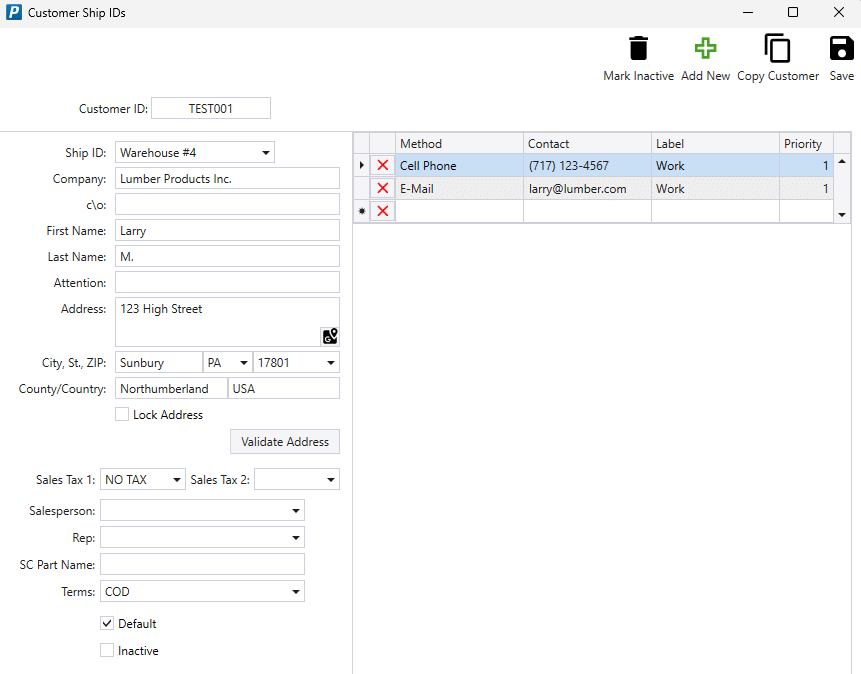This screenshot has height=674, width=861.
Task: Click the map pin icon in Address field
Action: 330,335
